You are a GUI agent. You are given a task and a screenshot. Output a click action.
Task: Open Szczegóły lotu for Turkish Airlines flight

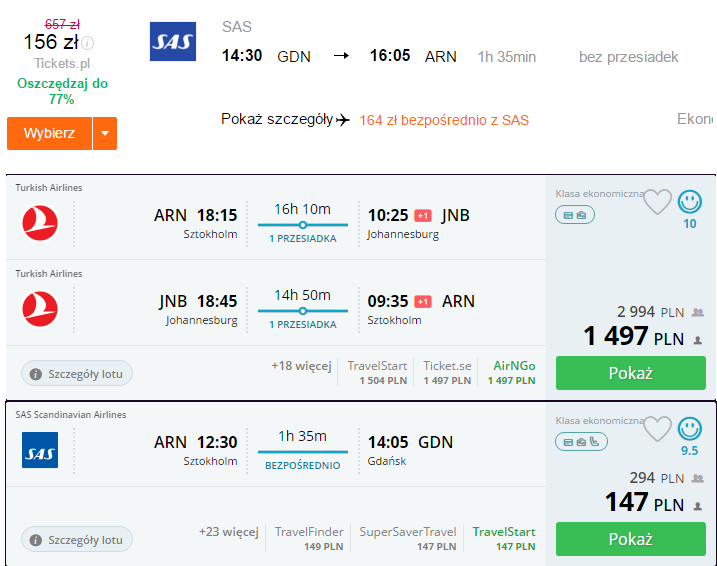click(x=77, y=374)
